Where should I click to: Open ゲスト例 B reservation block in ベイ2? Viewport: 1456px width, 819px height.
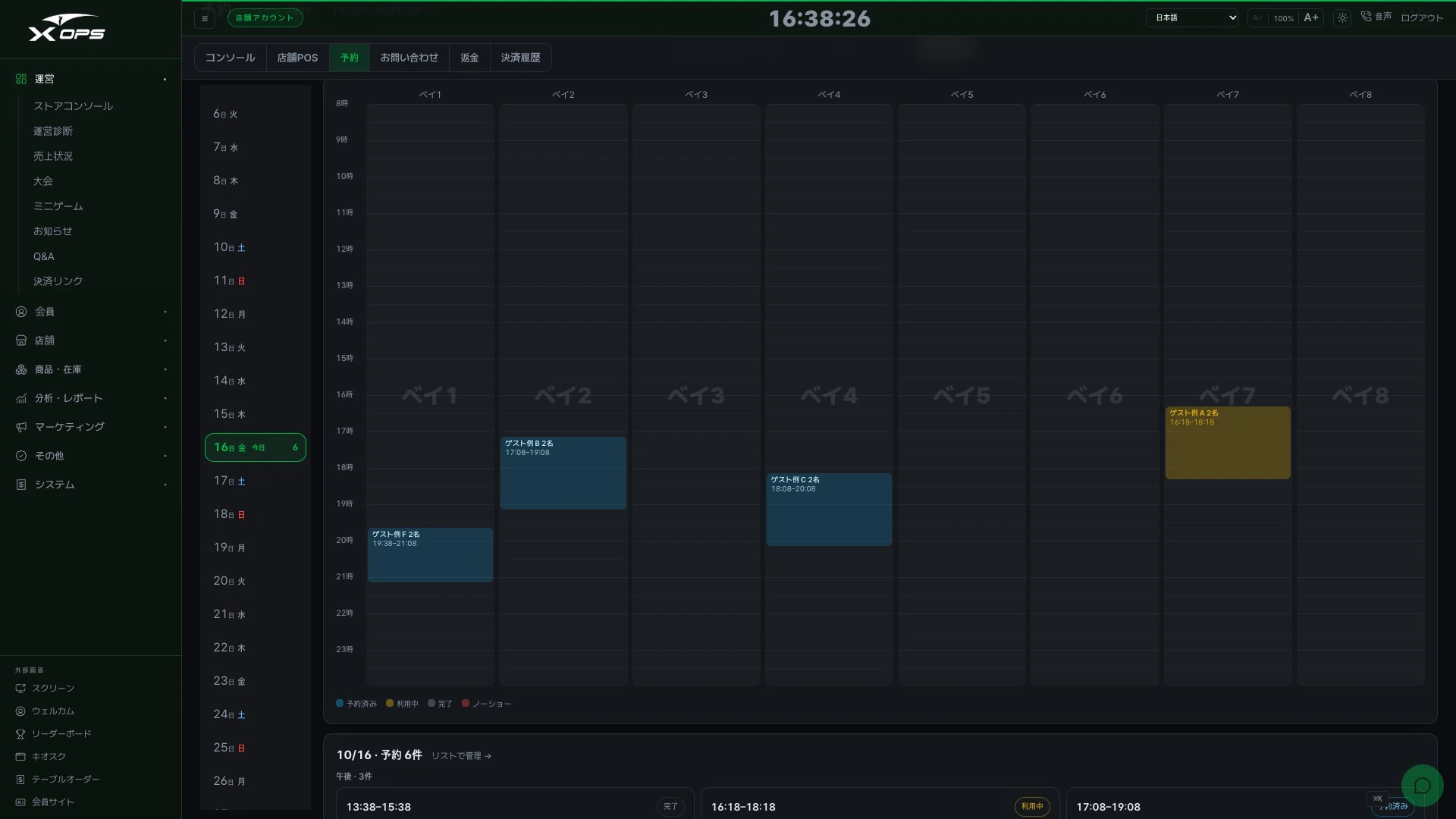pos(563,473)
